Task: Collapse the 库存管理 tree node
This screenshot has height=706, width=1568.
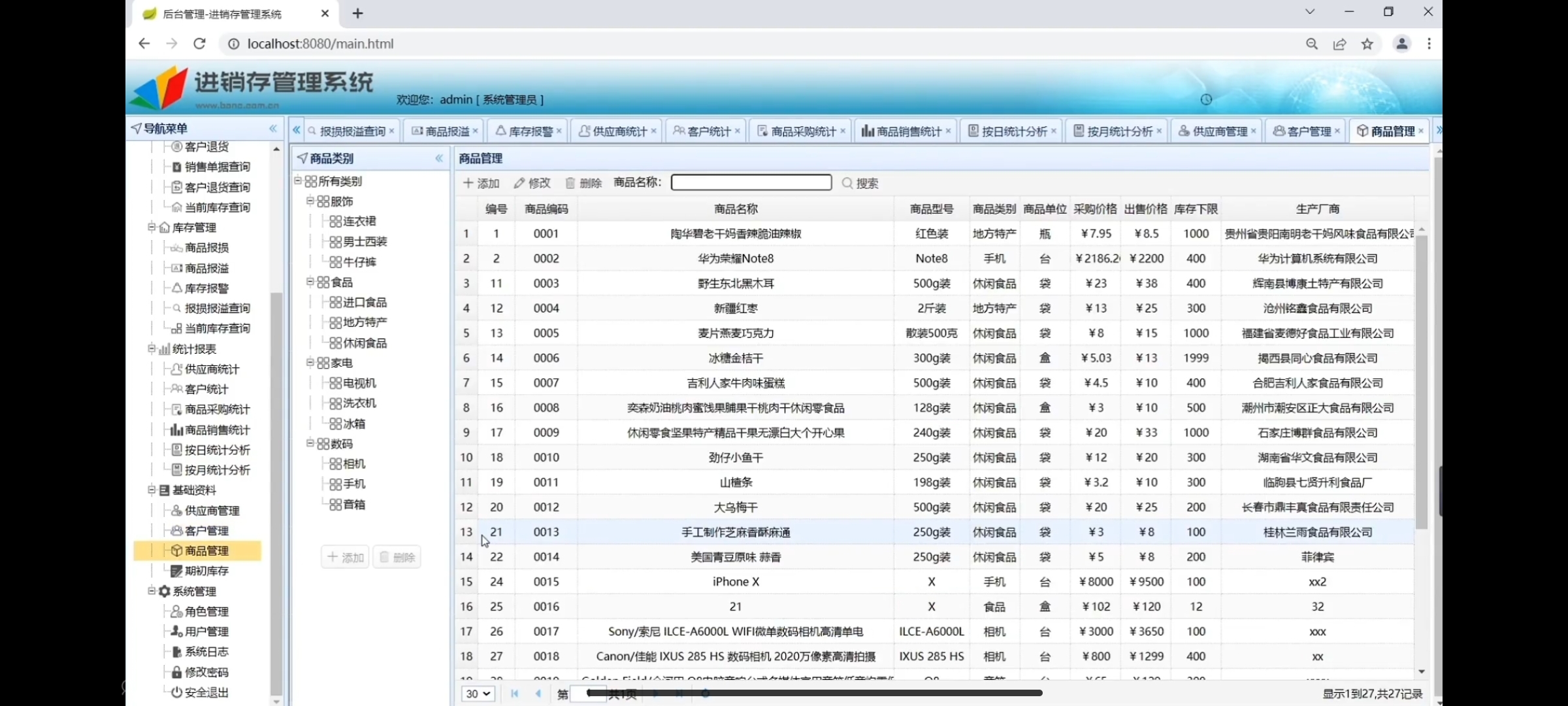Action: (x=152, y=227)
